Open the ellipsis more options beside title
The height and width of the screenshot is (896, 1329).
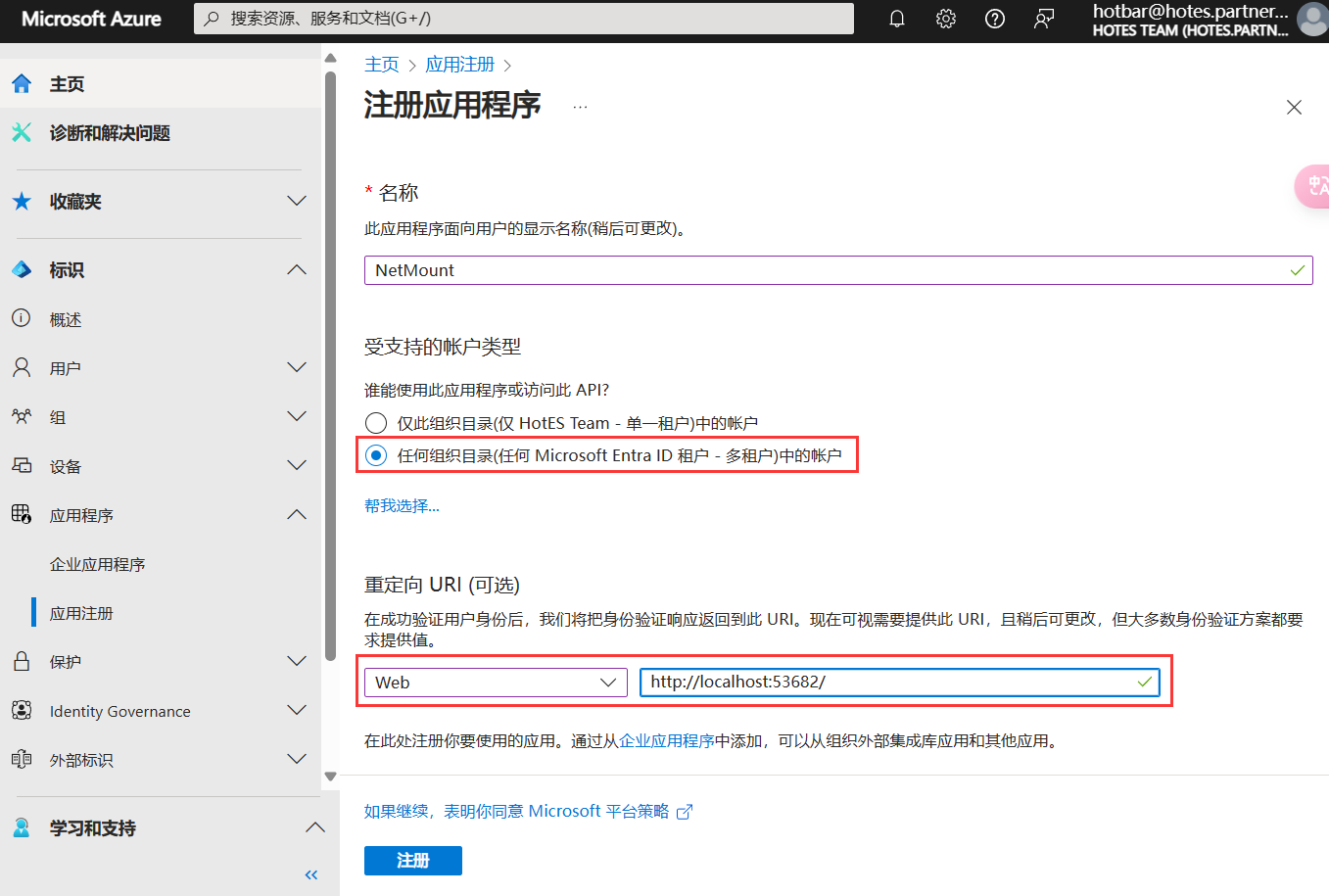coord(580,106)
